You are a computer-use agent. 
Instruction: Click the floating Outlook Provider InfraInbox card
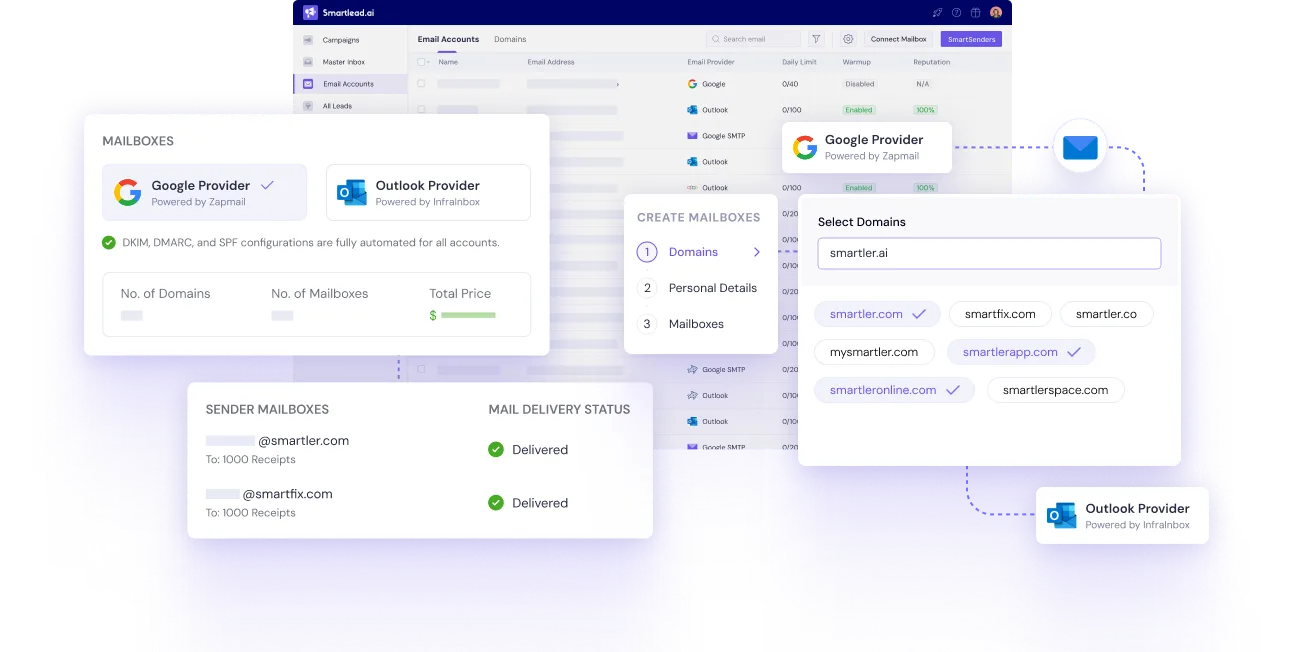point(1122,516)
